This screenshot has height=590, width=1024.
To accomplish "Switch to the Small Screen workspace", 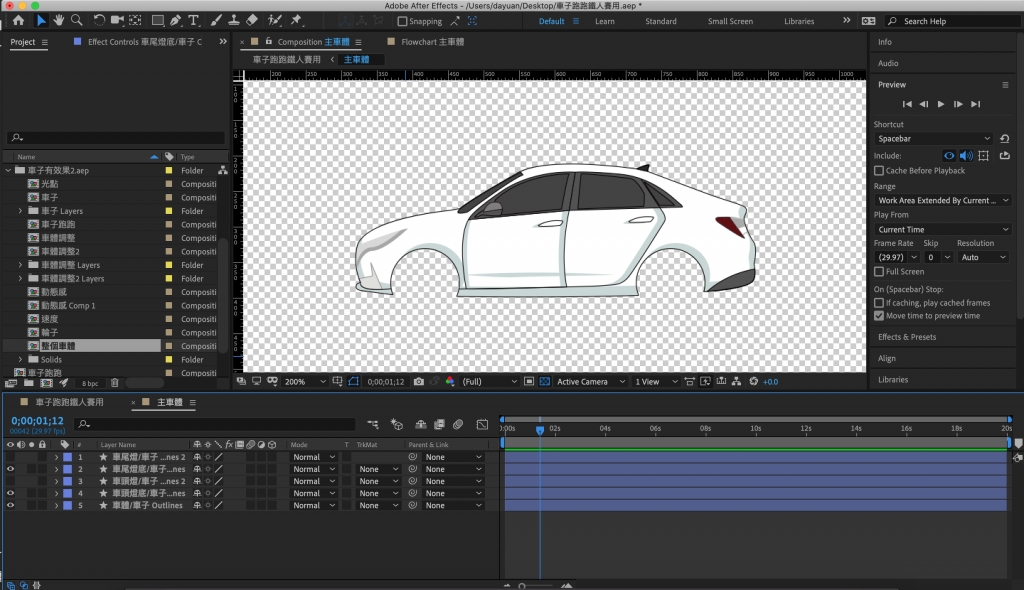I will [730, 21].
